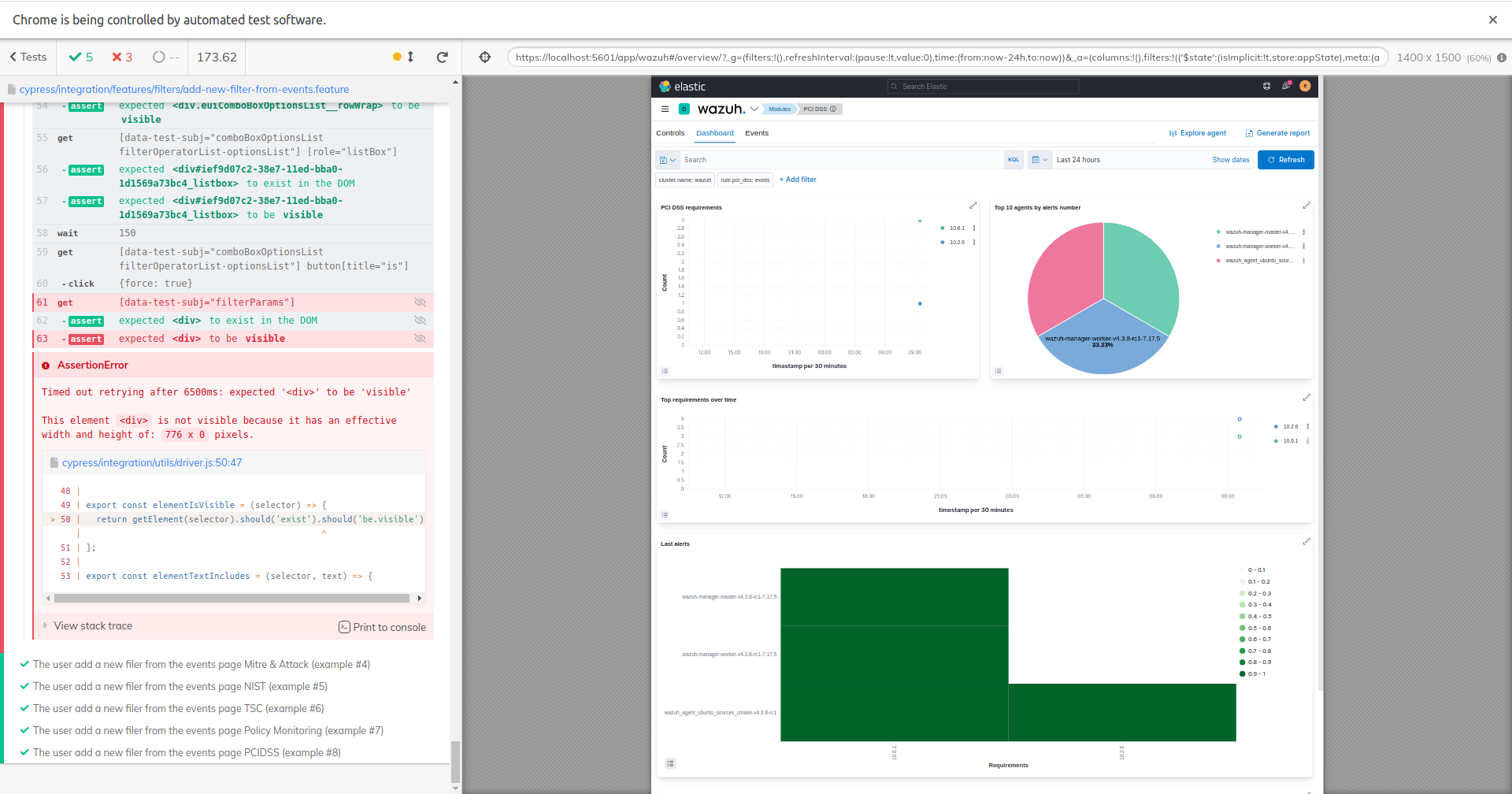Toggle visibility eye on the filterParams get step
1512x794 pixels.
[x=420, y=302]
